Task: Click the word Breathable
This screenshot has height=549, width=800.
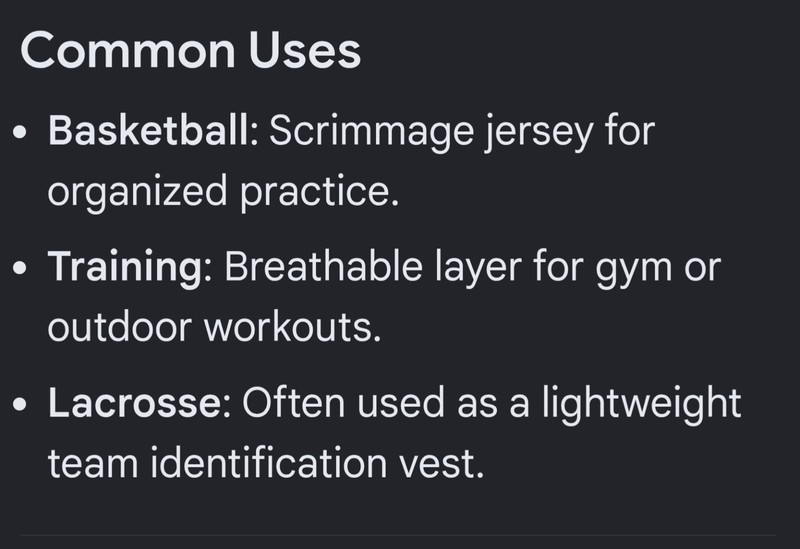Action: click(x=323, y=266)
